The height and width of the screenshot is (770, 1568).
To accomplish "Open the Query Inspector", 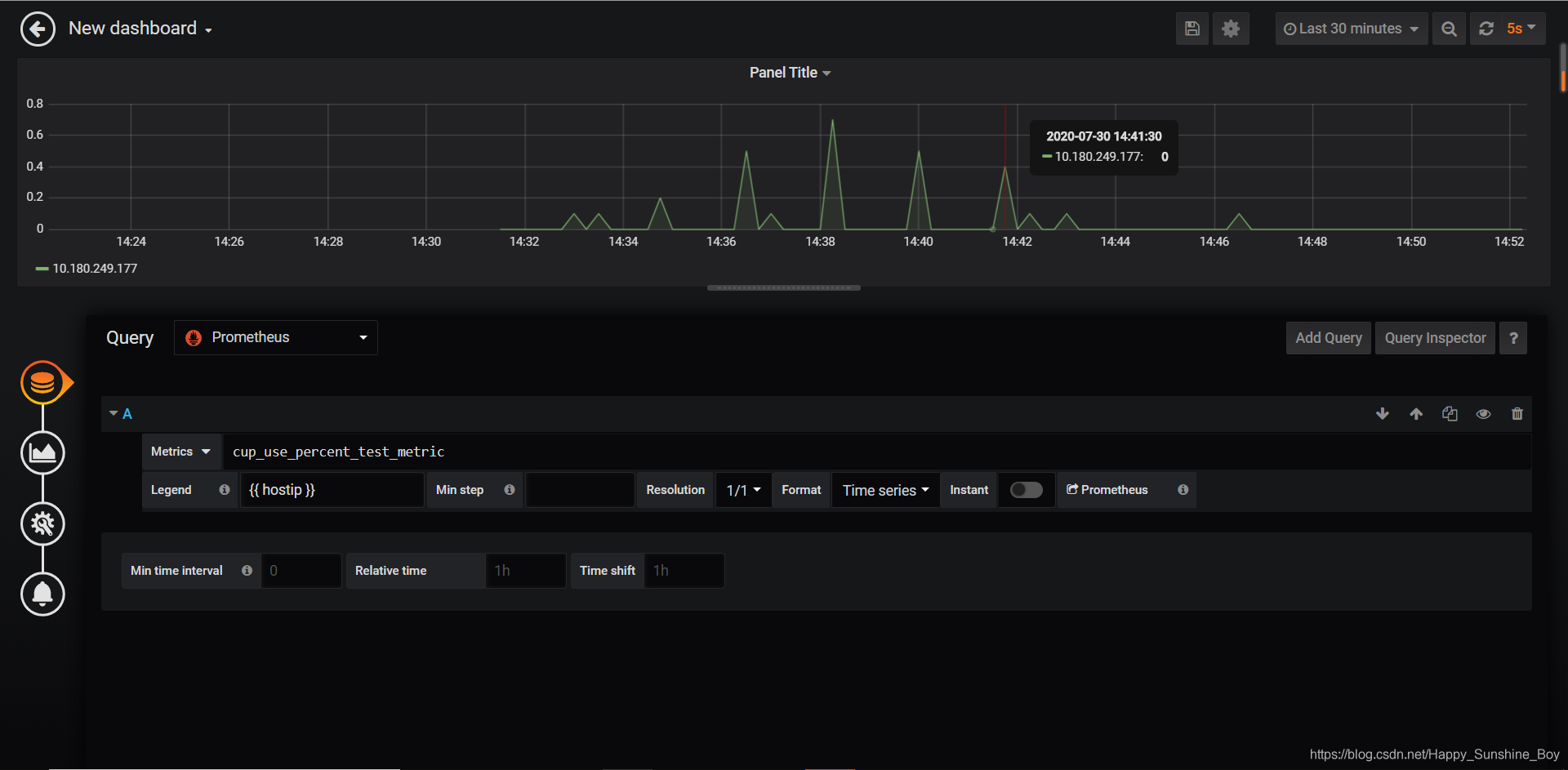I will click(1435, 337).
